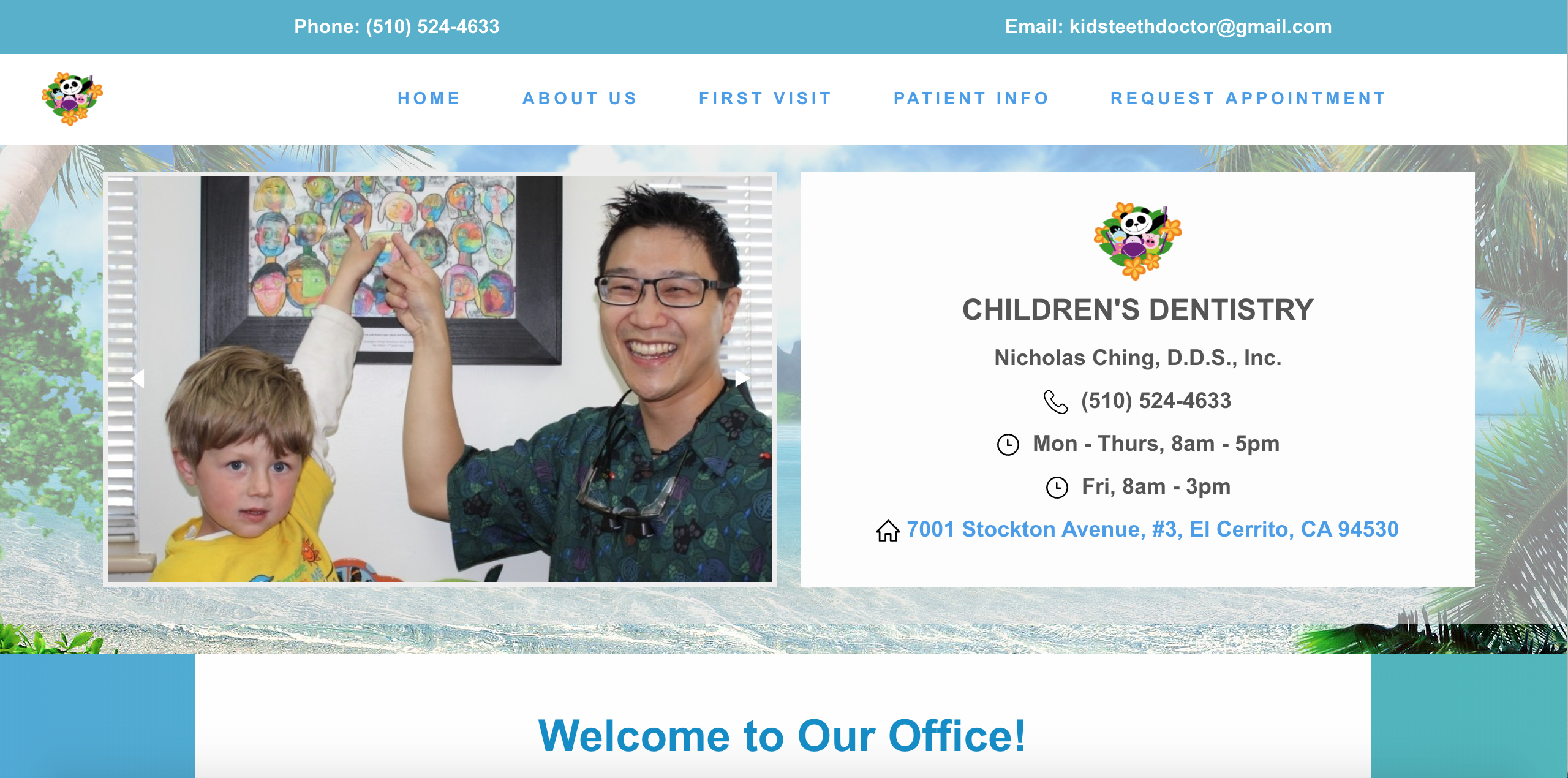
Task: Click Request Appointment in the navigation
Action: click(1248, 98)
